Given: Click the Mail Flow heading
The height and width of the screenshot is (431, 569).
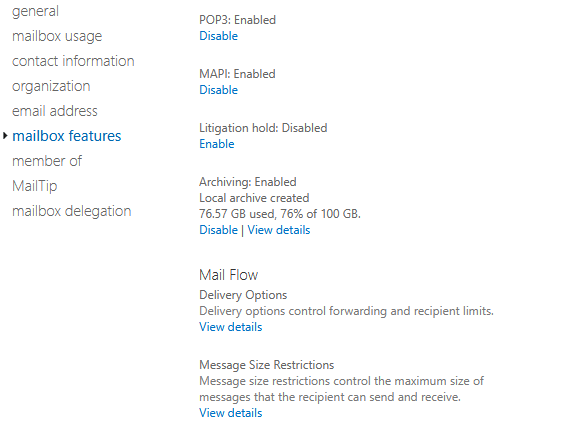Looking at the screenshot, I should tap(229, 275).
